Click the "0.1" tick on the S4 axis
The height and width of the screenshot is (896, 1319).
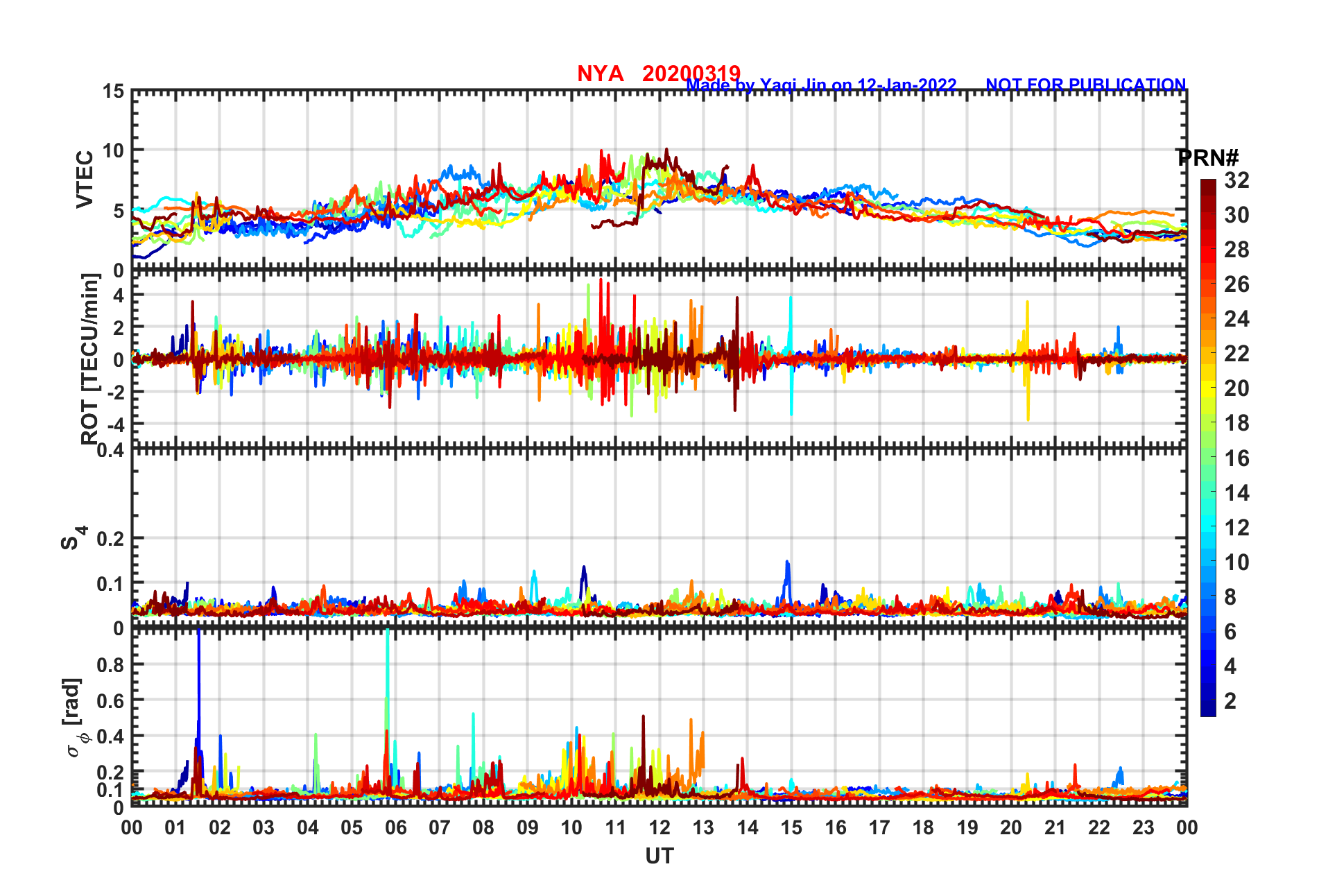[x=111, y=583]
